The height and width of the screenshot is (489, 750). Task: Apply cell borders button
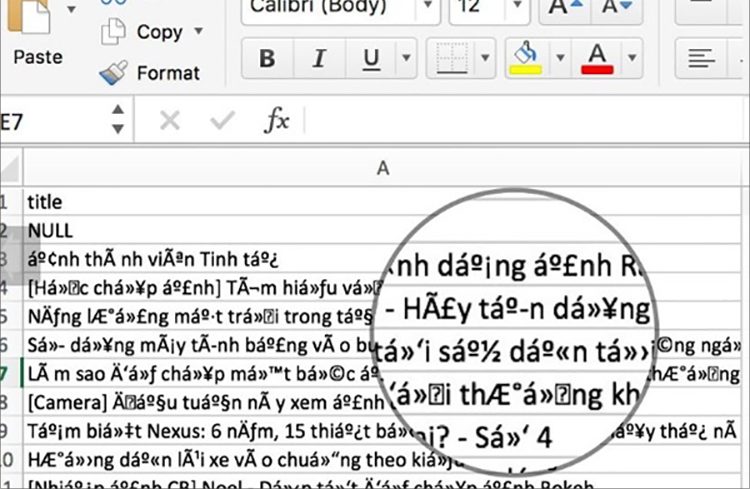452,58
